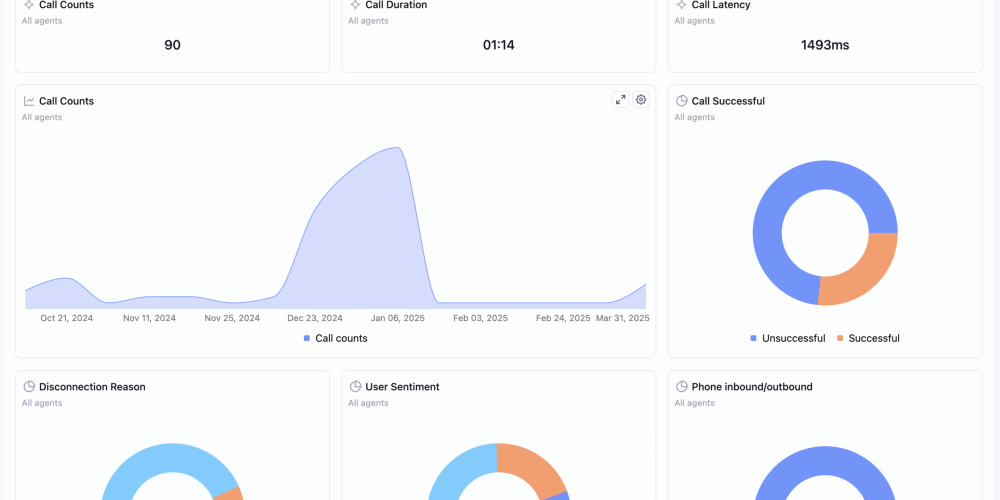Click the Feb 03, 2025 axis label
The height and width of the screenshot is (500, 1000).
480,318
